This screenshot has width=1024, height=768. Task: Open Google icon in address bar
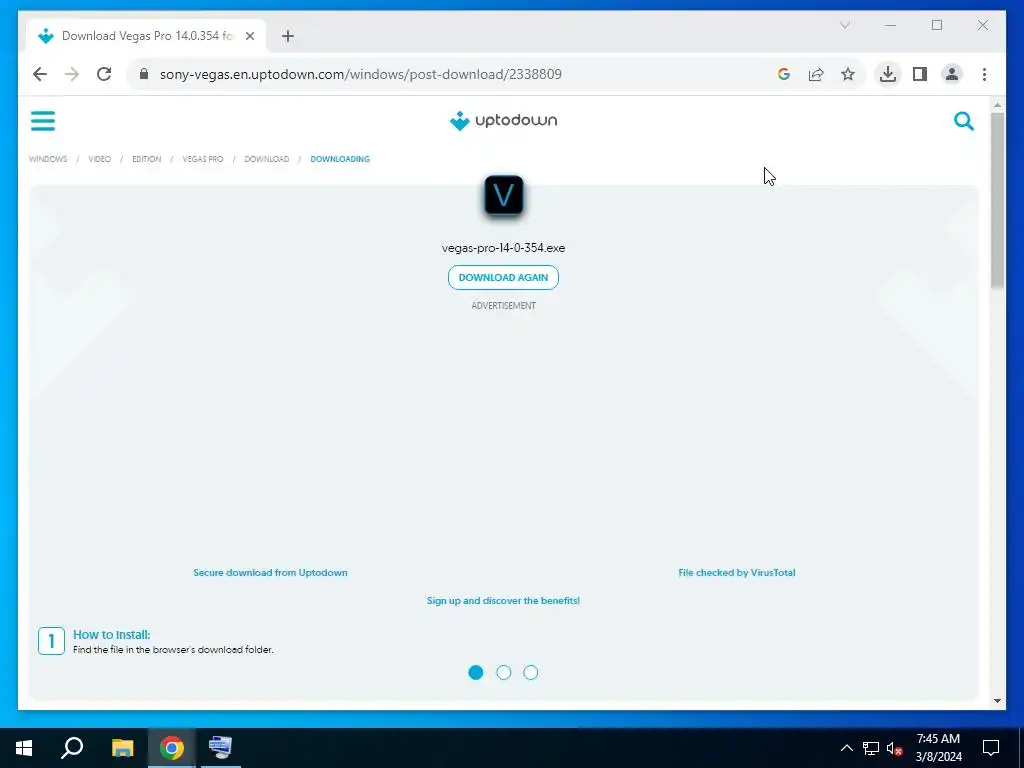click(x=784, y=74)
